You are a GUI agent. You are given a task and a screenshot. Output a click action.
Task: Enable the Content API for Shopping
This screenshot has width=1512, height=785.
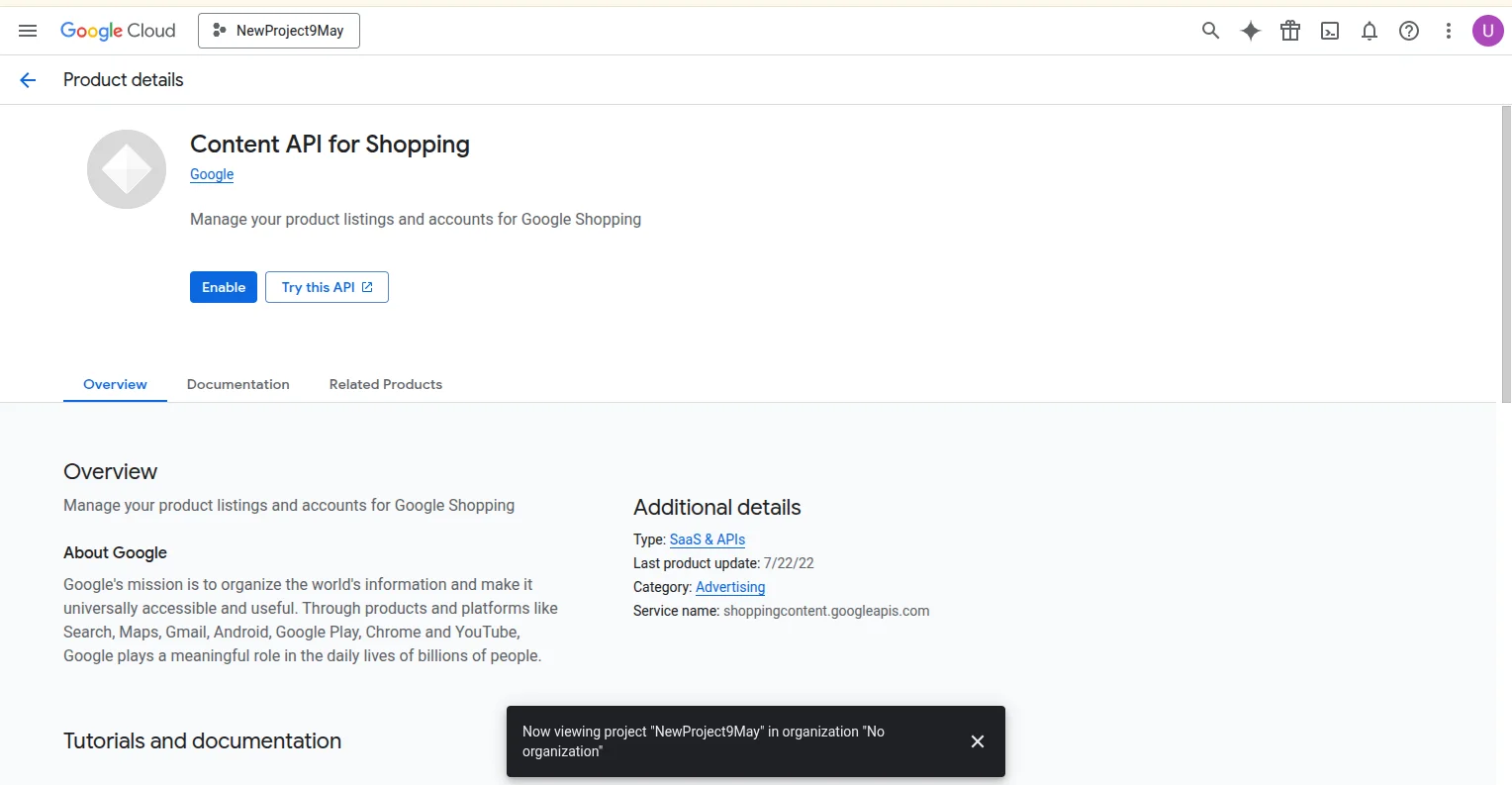click(x=223, y=287)
